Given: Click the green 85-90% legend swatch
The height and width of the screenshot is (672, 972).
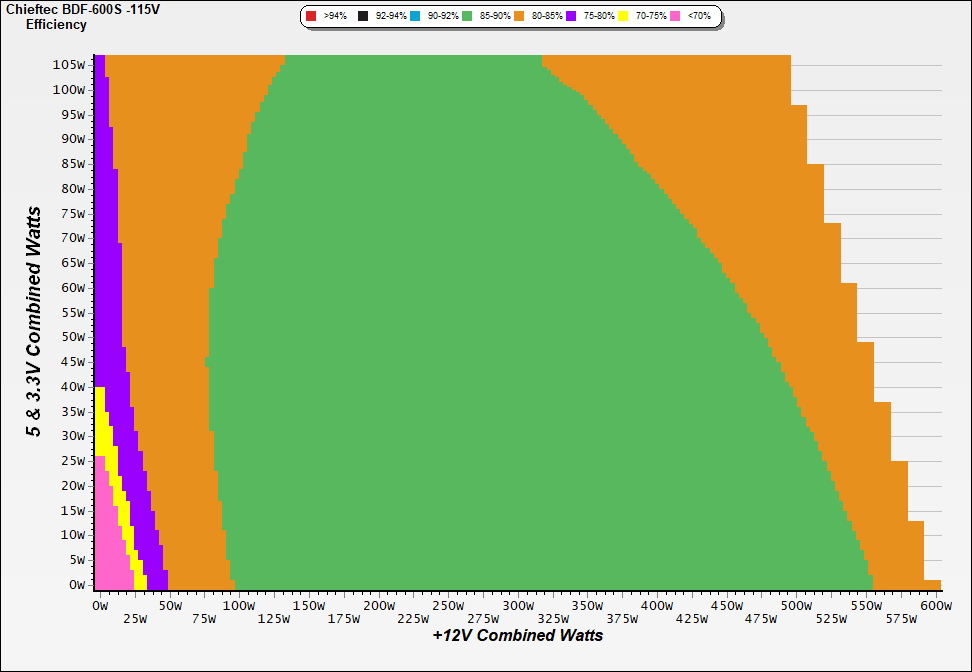Looking at the screenshot, I should (x=467, y=17).
